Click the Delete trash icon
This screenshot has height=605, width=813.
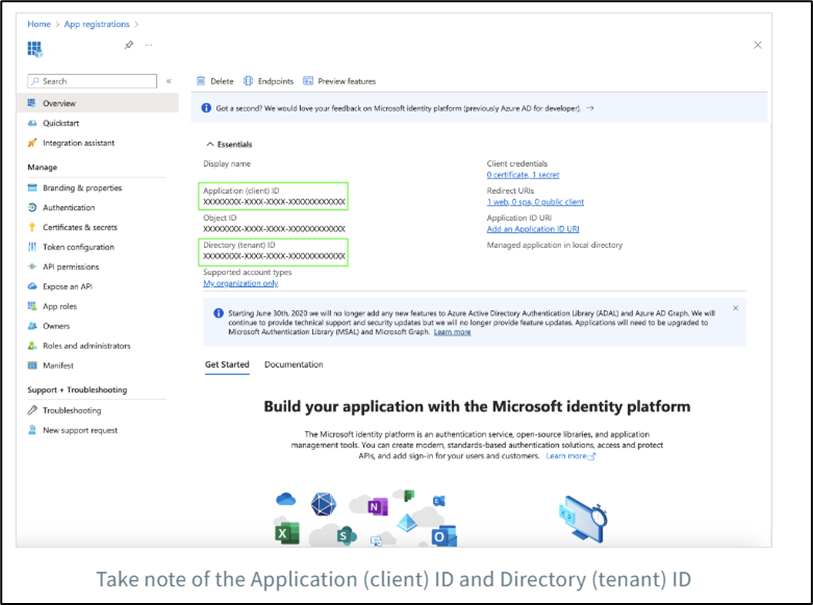(201, 81)
